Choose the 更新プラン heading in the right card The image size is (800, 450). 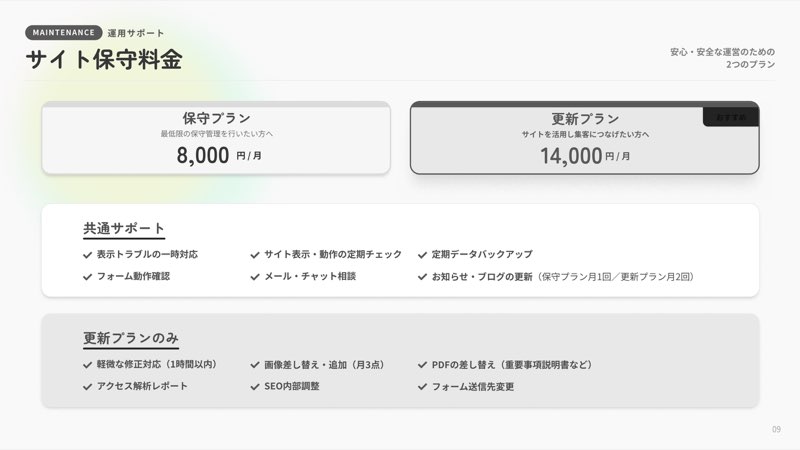point(585,119)
